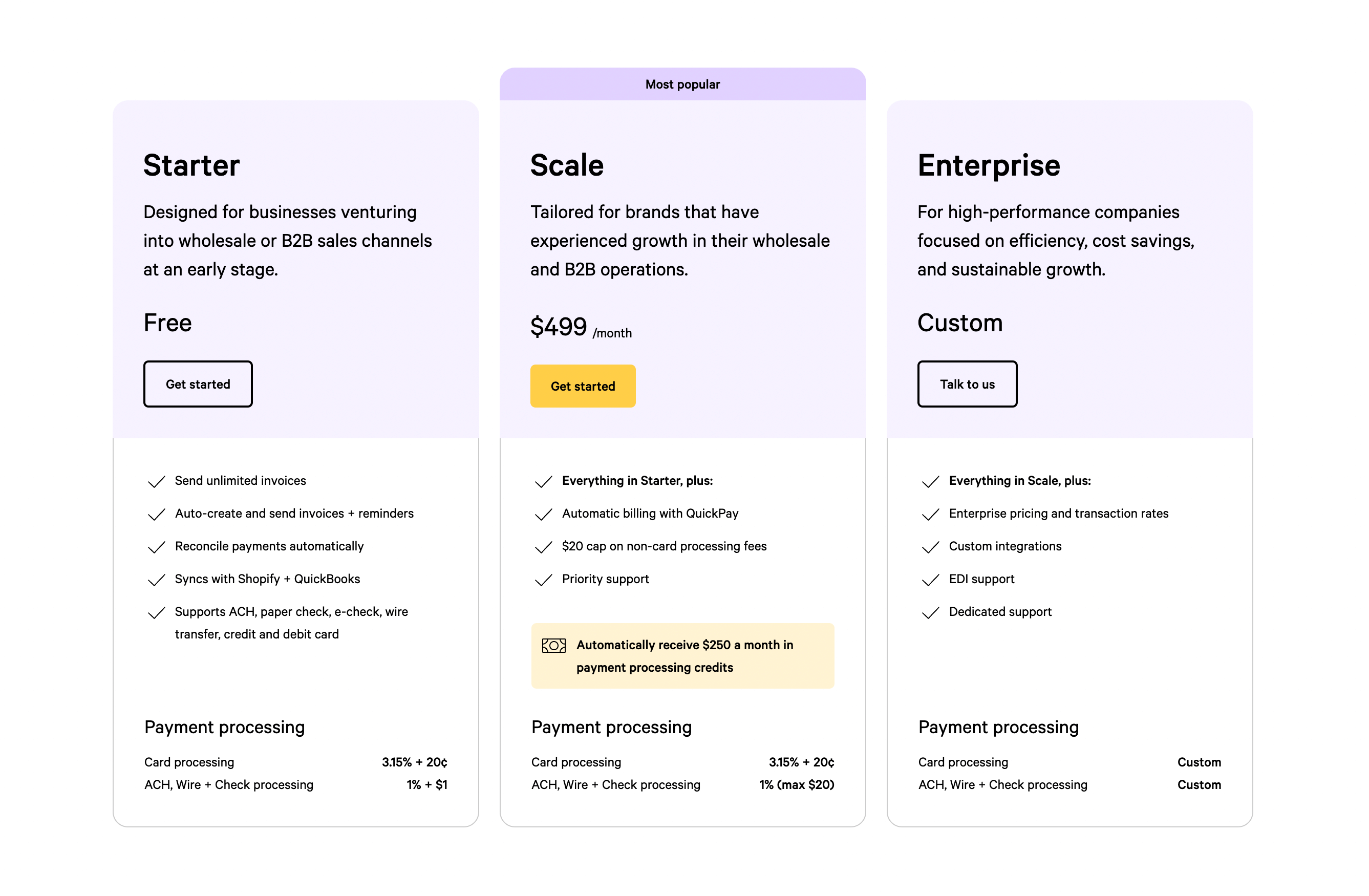Screen dimensions: 1369x896
Task: Click checkmark beside Priority support
Action: pyautogui.click(x=543, y=580)
